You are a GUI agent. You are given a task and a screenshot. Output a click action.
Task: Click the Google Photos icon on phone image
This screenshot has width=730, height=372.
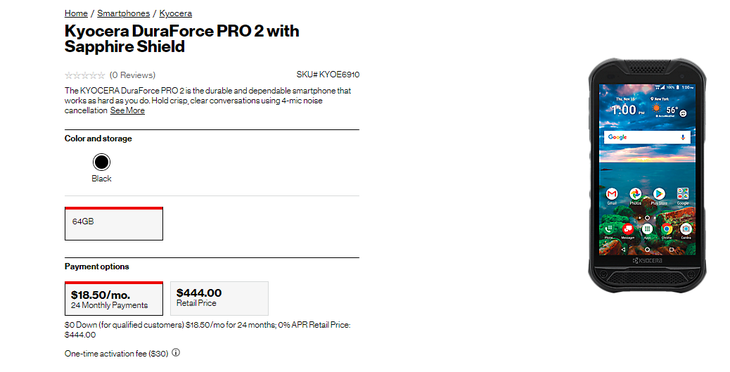(x=635, y=194)
